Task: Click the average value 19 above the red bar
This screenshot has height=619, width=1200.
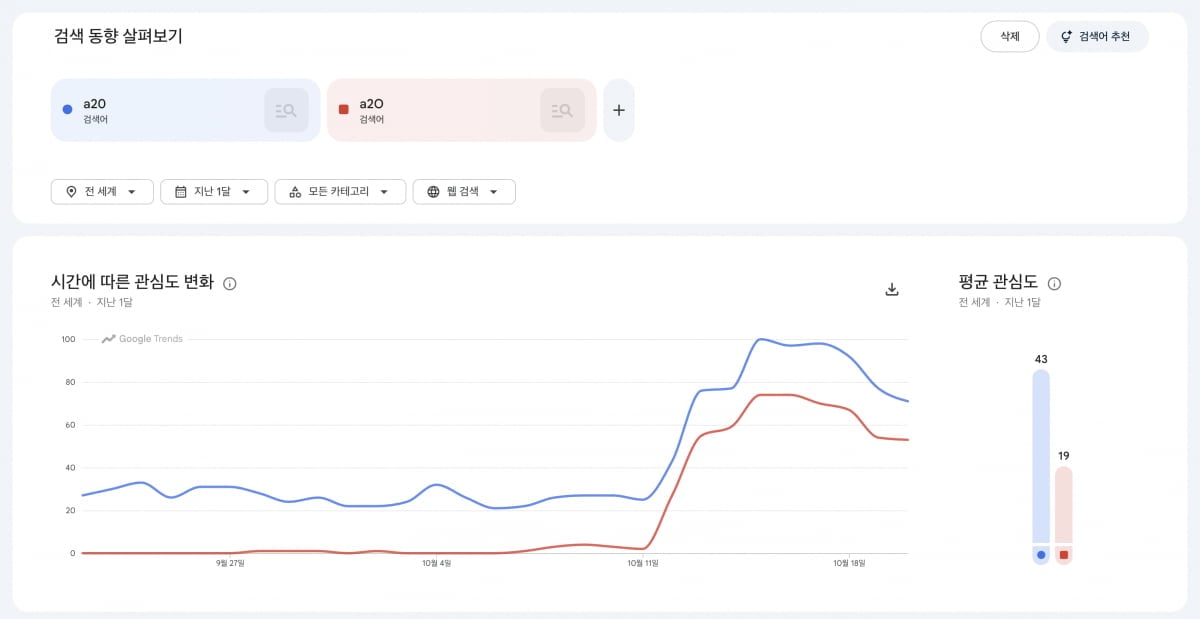Action: click(1063, 456)
